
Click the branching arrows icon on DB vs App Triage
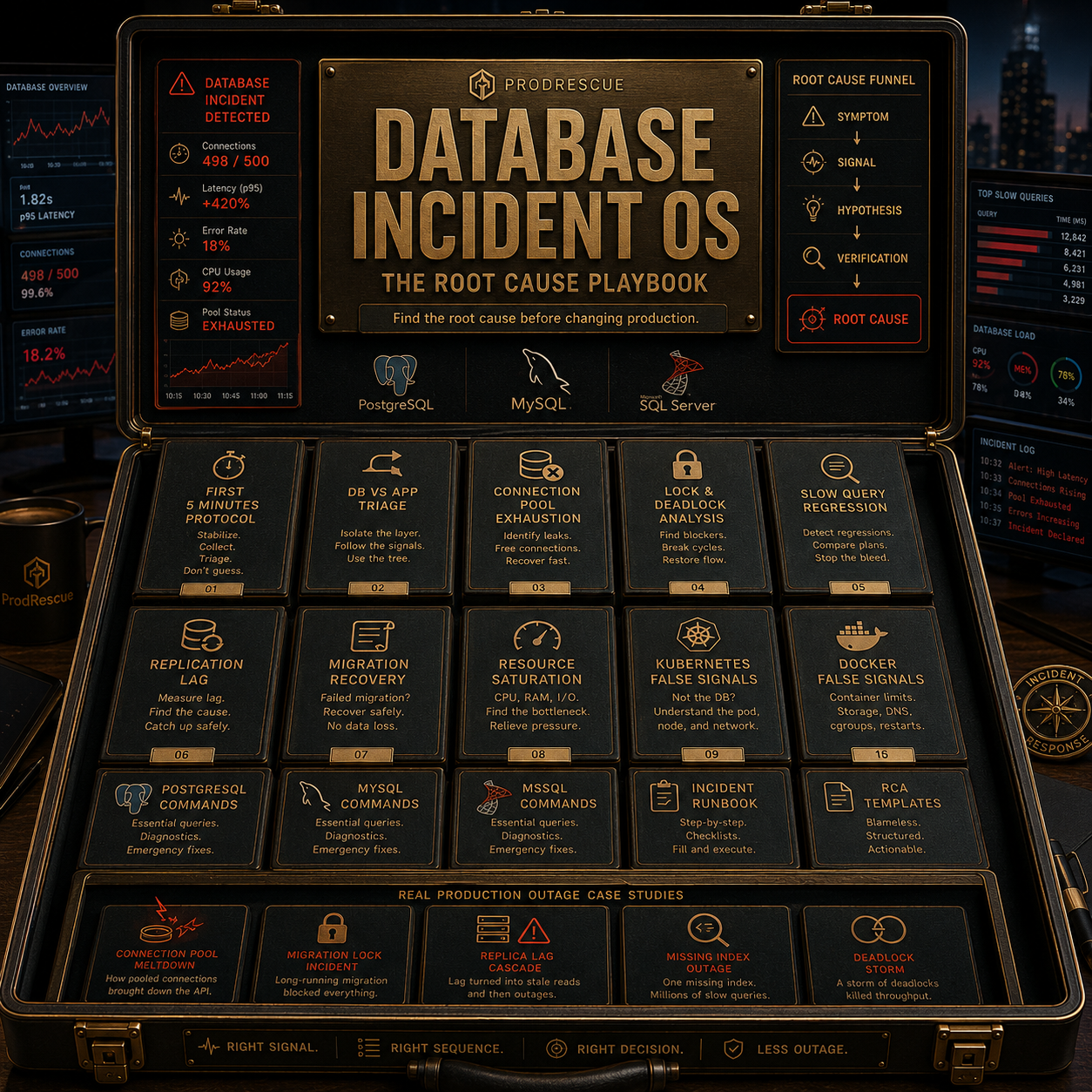(382, 463)
